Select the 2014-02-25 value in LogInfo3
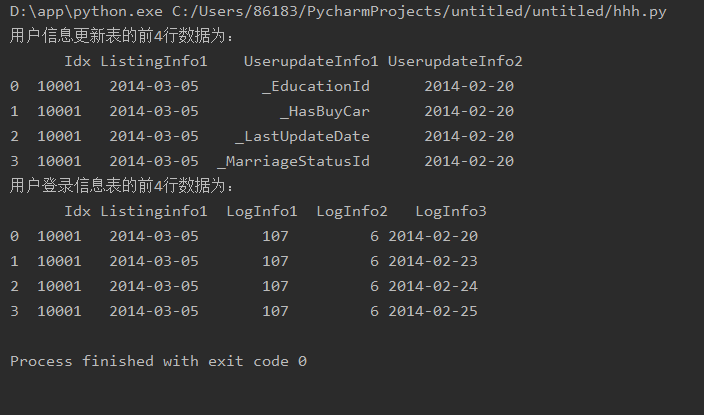This screenshot has width=704, height=415. (x=433, y=311)
